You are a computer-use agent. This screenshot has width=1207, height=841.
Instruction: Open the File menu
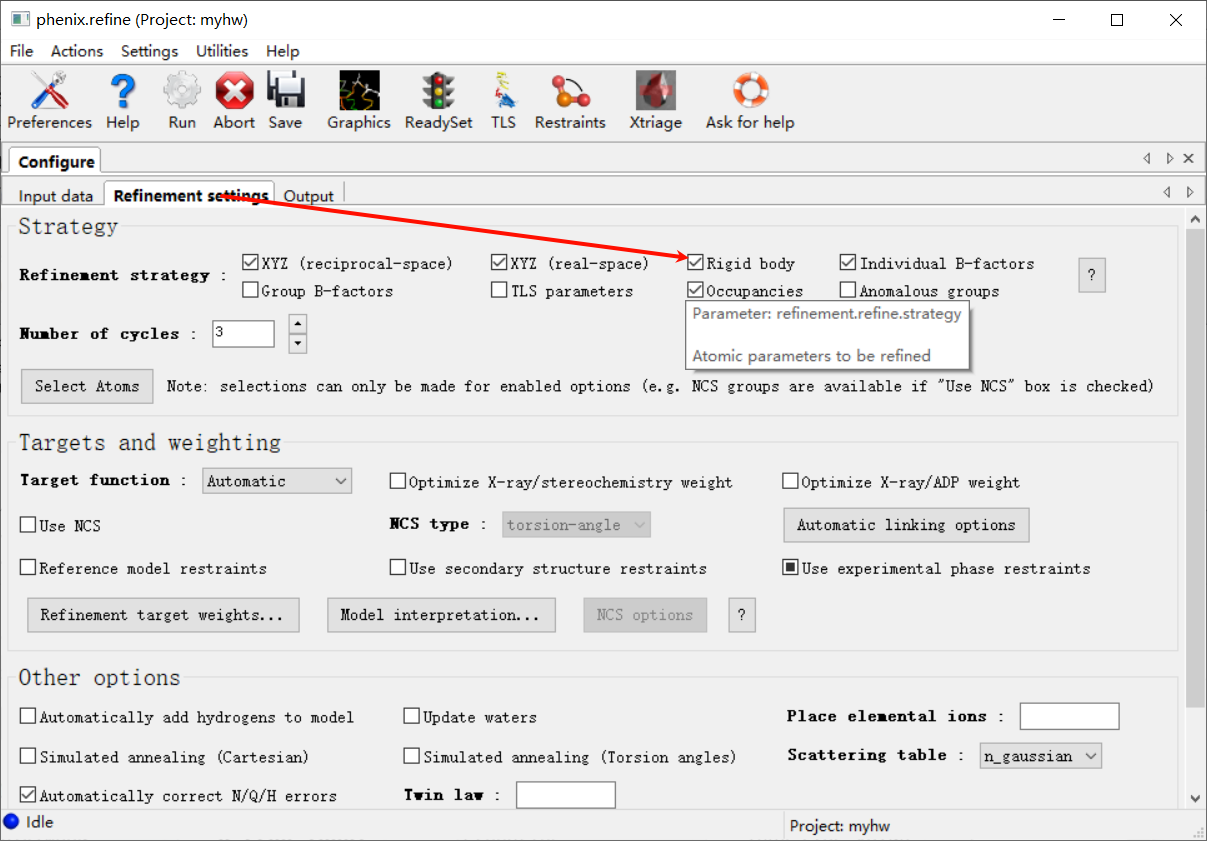[21, 51]
